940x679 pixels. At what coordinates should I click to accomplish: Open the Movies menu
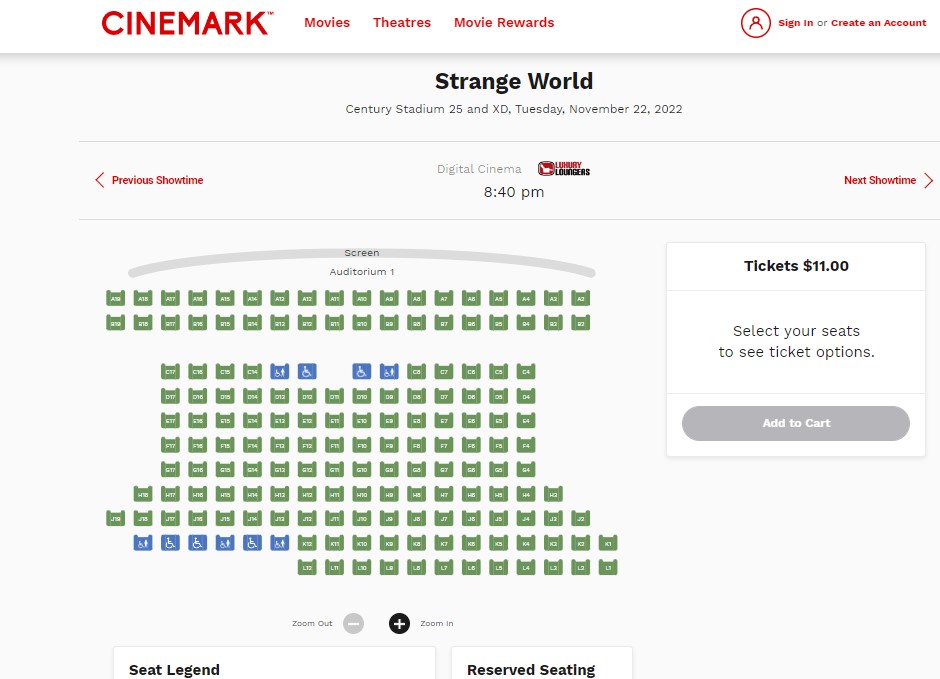(x=327, y=23)
